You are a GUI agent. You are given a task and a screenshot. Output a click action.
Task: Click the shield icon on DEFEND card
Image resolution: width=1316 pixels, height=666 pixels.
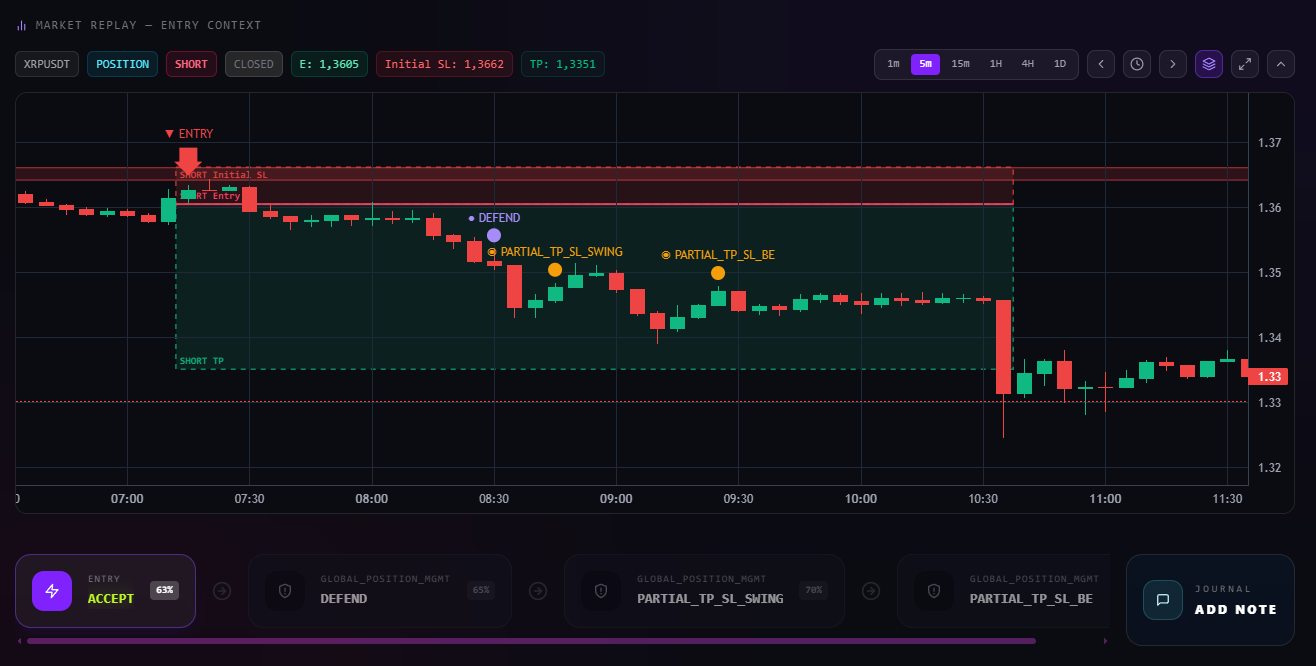[x=285, y=591]
